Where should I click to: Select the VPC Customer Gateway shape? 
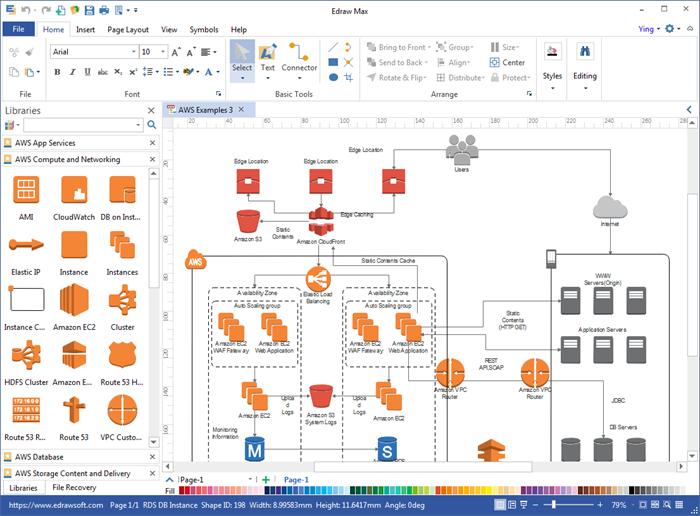click(122, 410)
